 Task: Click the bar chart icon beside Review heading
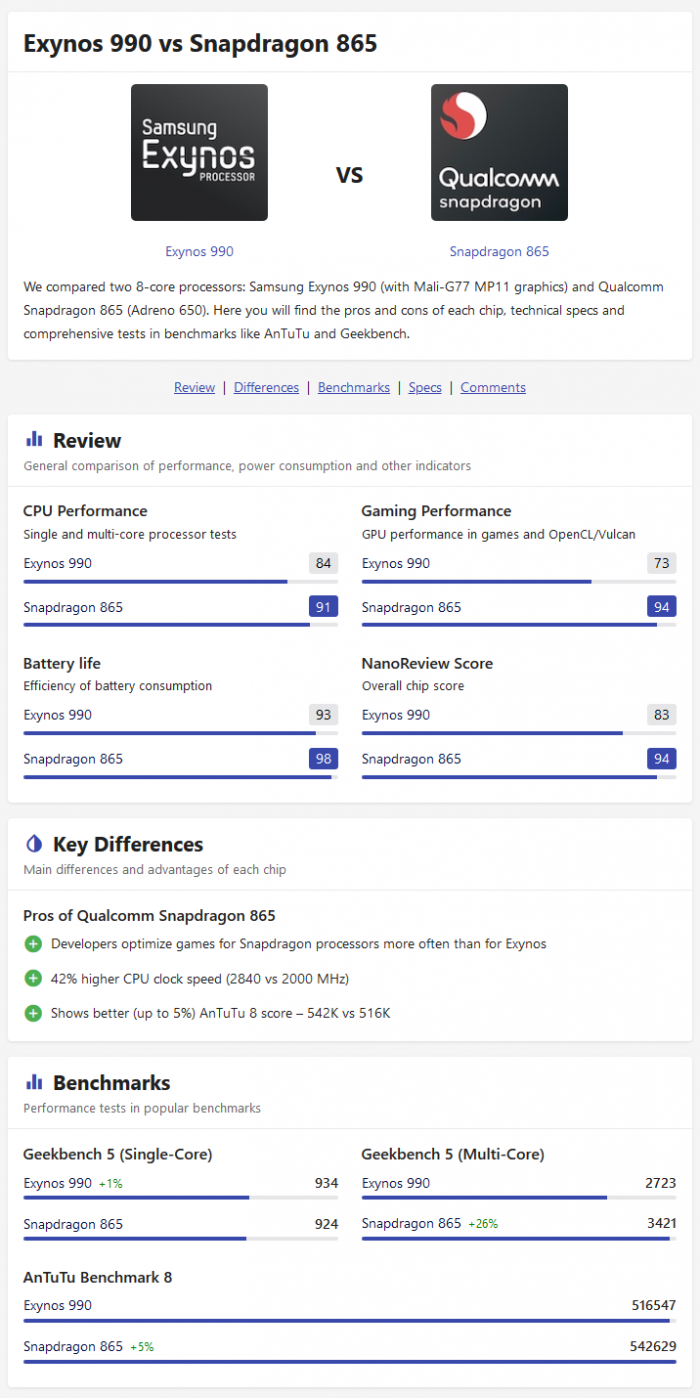tap(33, 438)
